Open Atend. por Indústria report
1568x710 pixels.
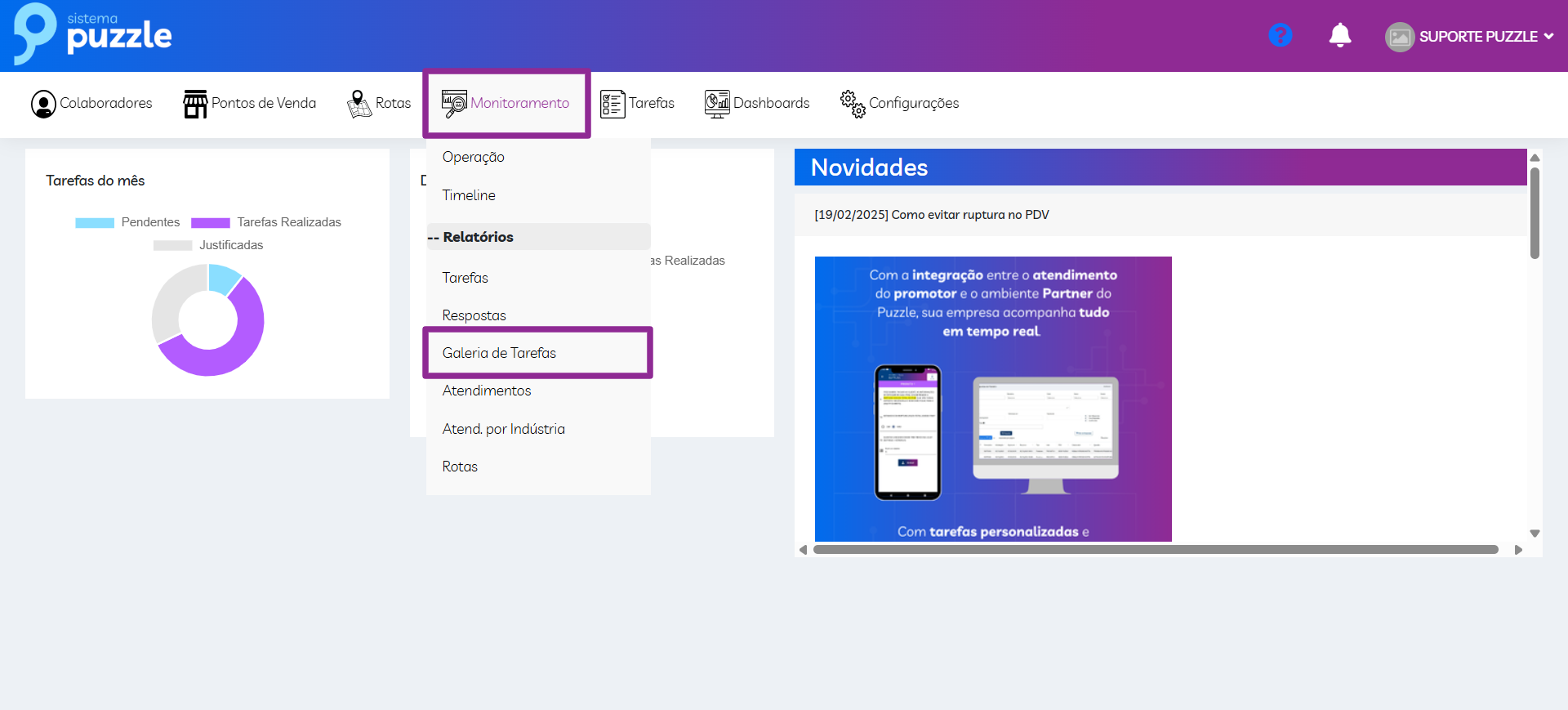point(503,429)
